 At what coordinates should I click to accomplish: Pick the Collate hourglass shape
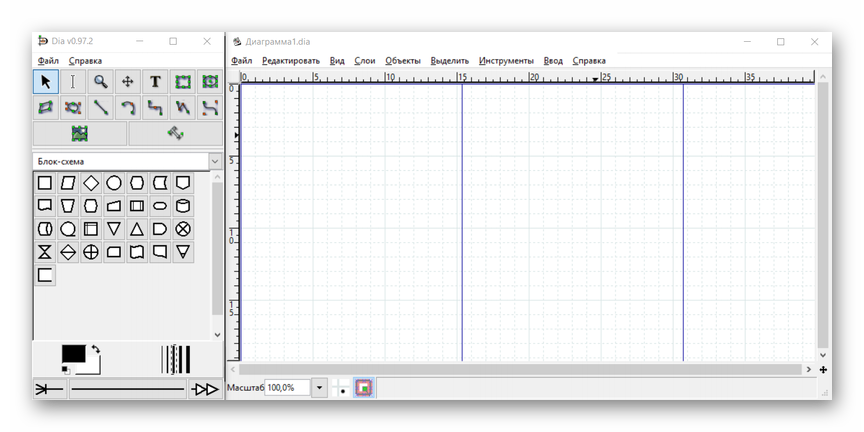45,252
